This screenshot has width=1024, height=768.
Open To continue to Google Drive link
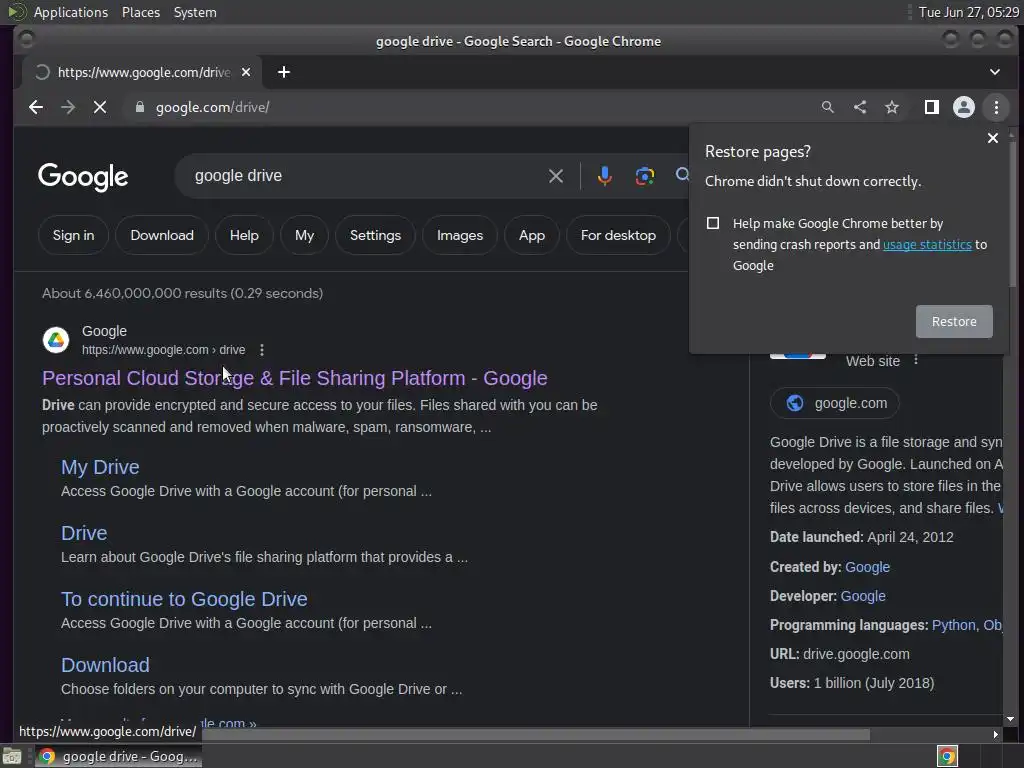point(184,599)
